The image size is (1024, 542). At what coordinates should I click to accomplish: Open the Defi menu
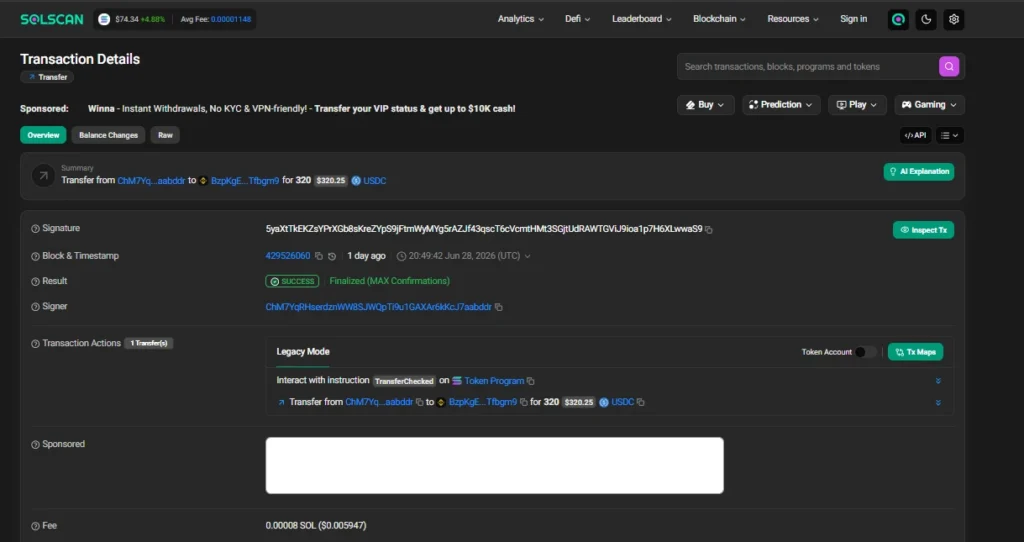[x=577, y=19]
